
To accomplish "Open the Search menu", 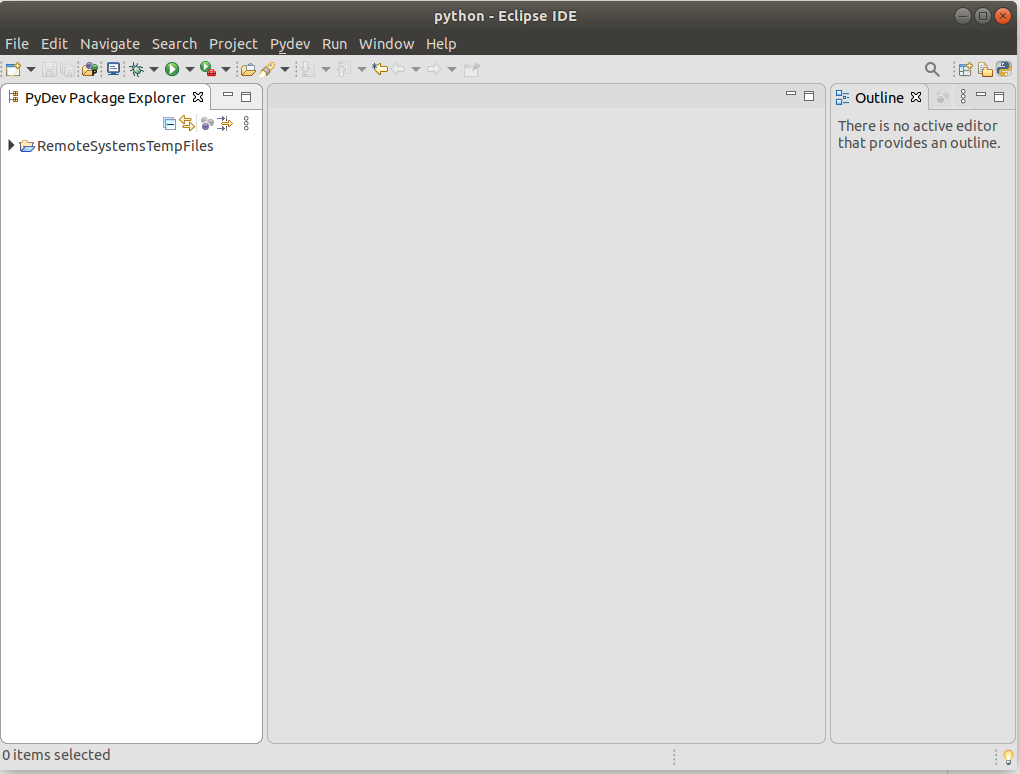I will click(x=174, y=44).
